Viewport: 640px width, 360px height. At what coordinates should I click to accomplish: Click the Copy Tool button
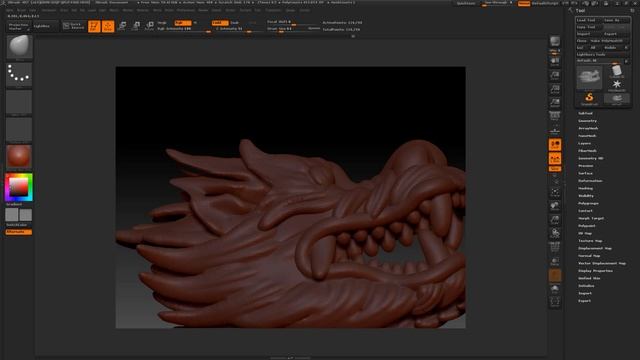coord(589,27)
